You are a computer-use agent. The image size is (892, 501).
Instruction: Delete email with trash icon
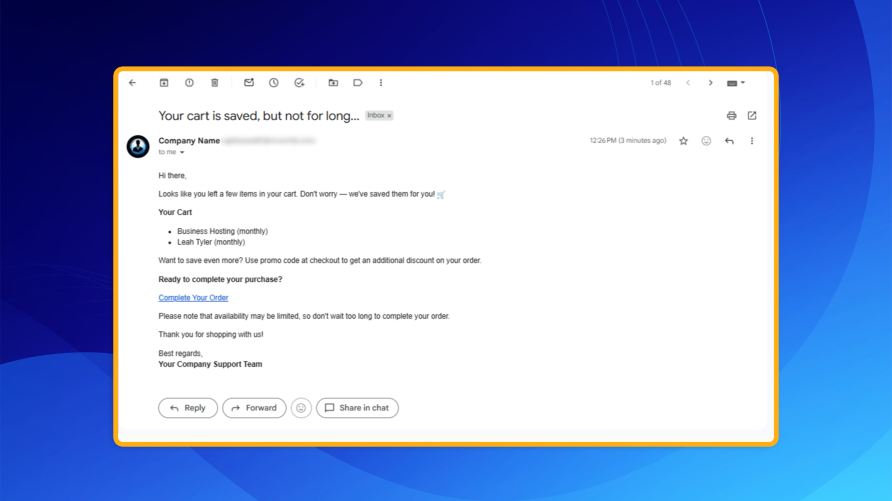pyautogui.click(x=214, y=83)
